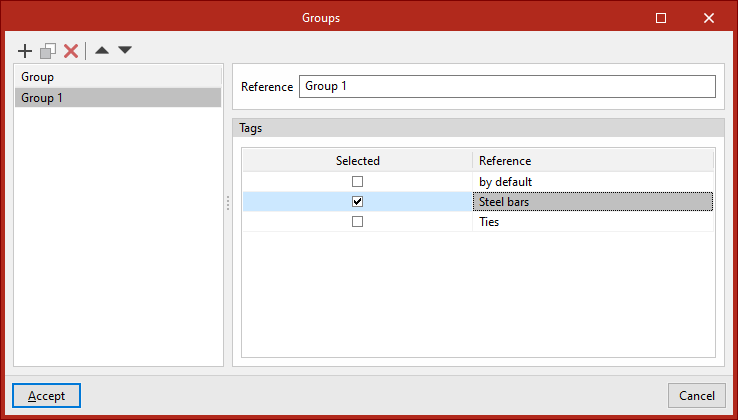Select the Ties reference row
Screen dimensions: 738x420
pos(592,222)
